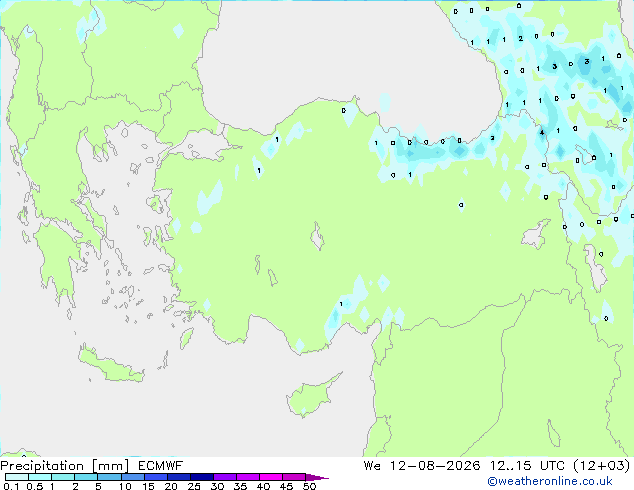Select the 2–5 mm precipitation color swatch

(86, 477)
